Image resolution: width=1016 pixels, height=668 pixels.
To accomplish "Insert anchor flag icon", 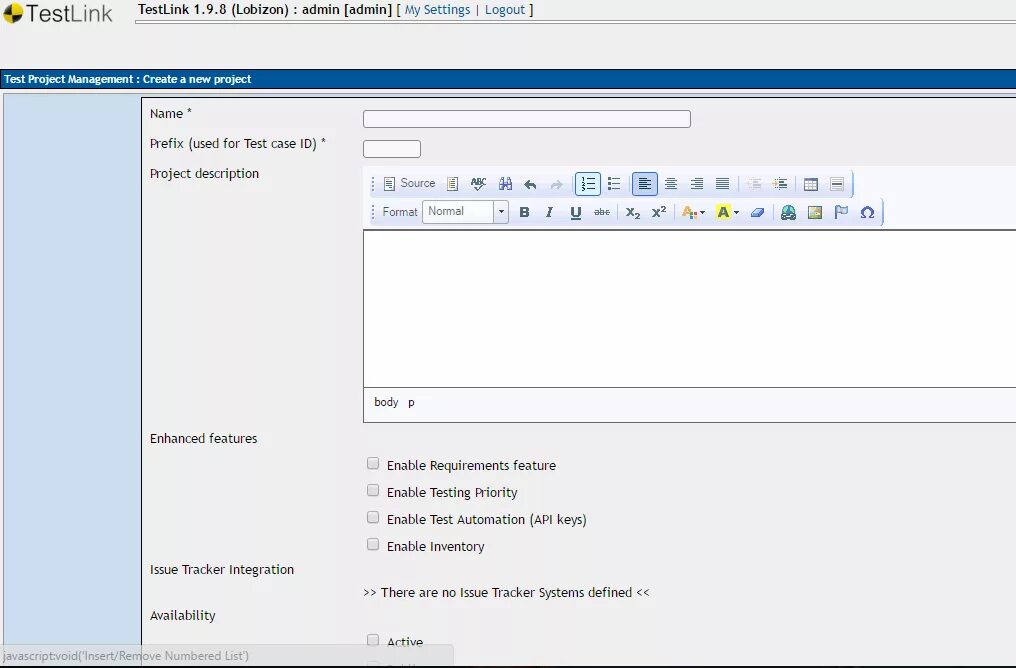I will 841,213.
